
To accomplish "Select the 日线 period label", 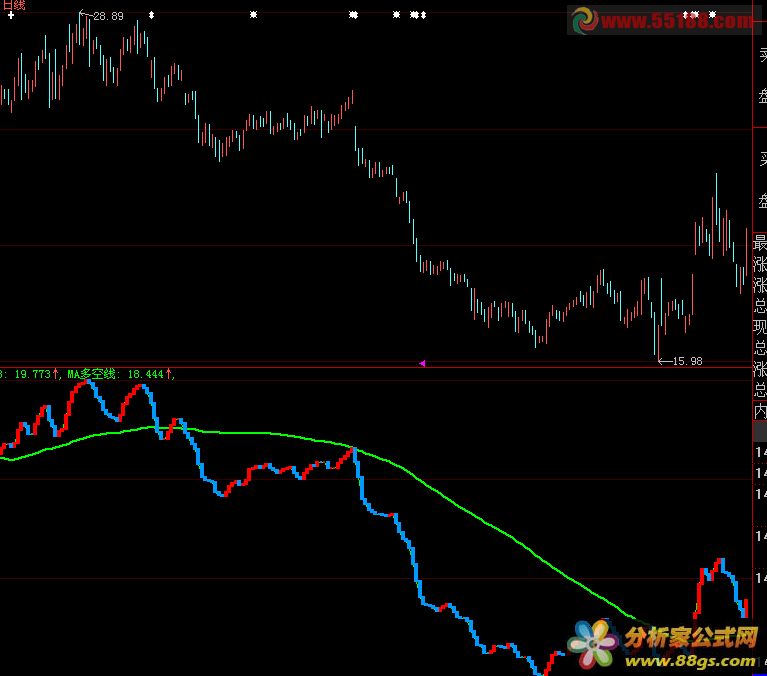I will click(14, 5).
